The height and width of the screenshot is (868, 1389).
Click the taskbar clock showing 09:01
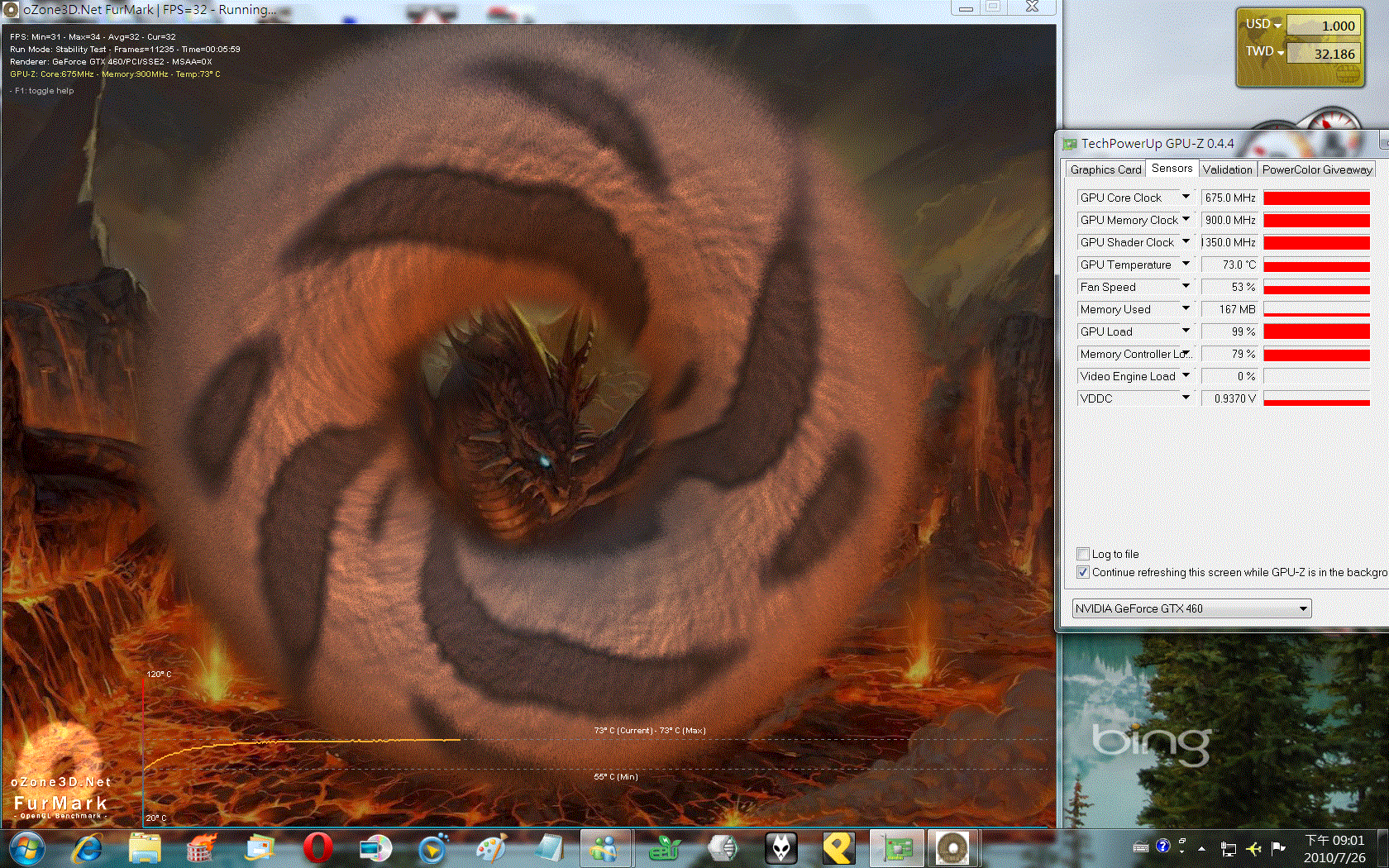point(1334,841)
